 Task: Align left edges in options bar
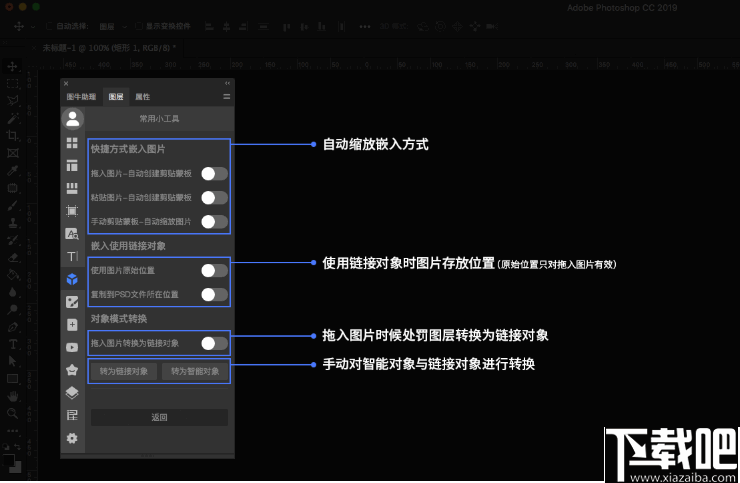tap(209, 26)
